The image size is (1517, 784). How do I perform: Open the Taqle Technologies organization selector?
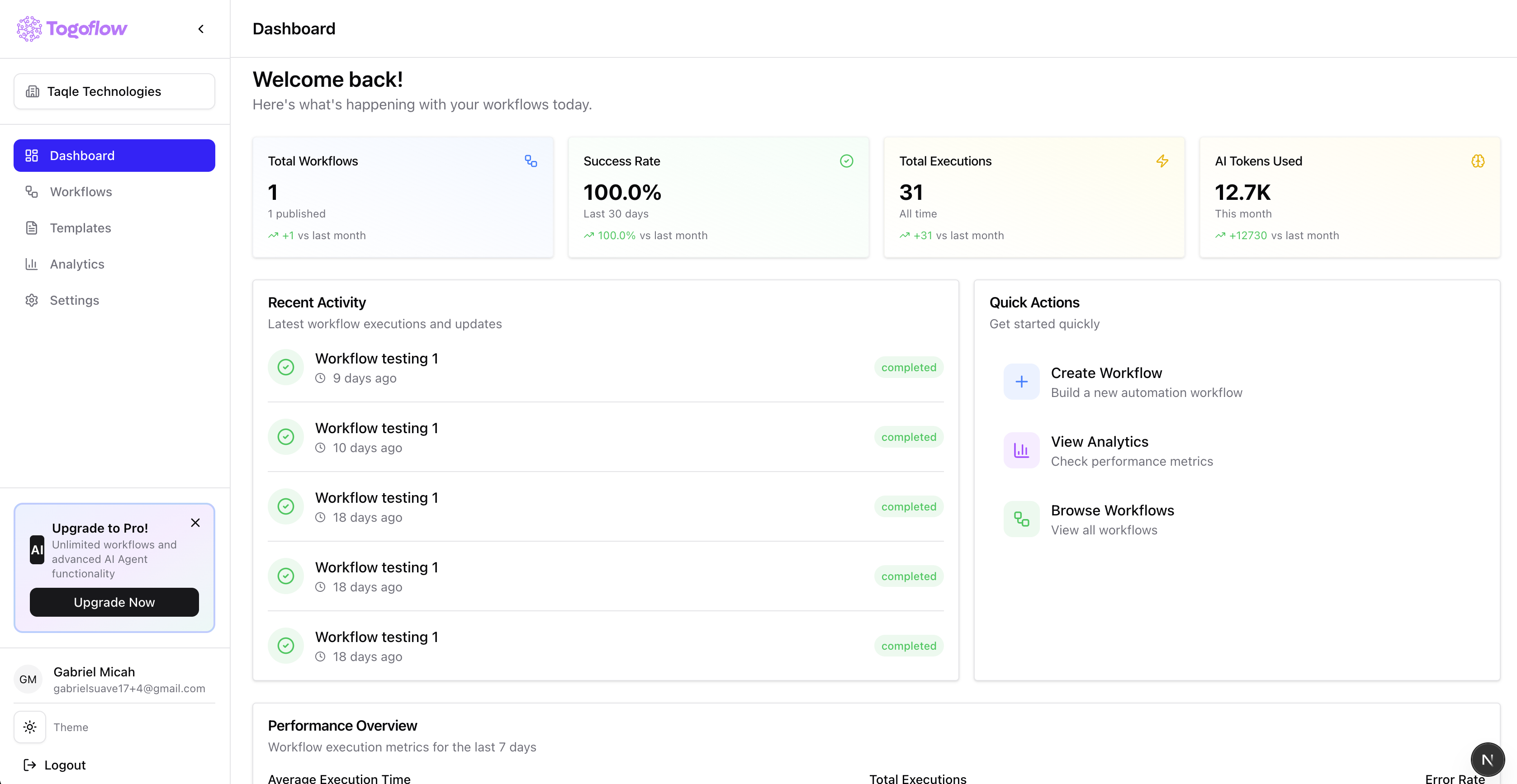tap(114, 90)
